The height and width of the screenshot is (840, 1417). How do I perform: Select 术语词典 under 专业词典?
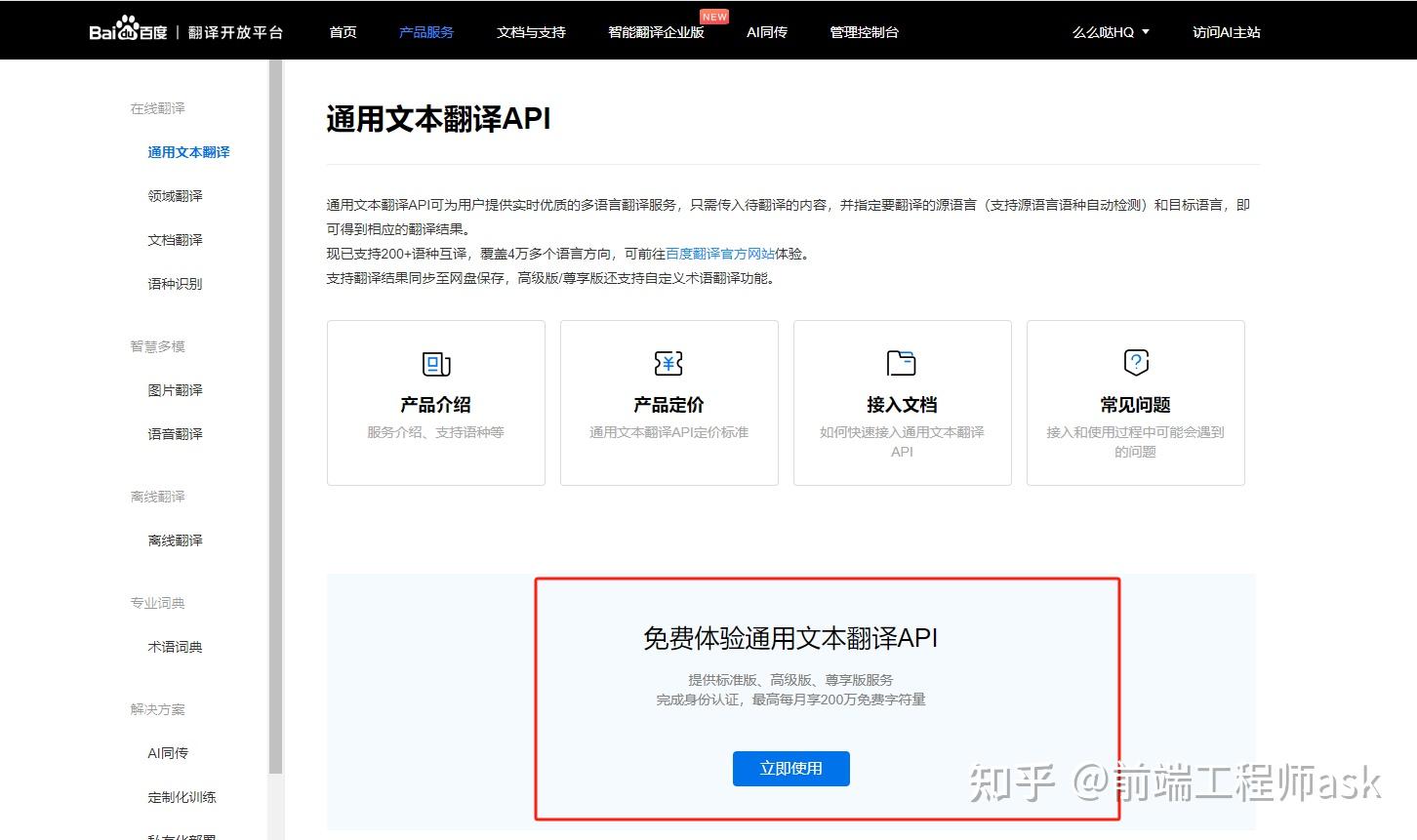click(175, 646)
